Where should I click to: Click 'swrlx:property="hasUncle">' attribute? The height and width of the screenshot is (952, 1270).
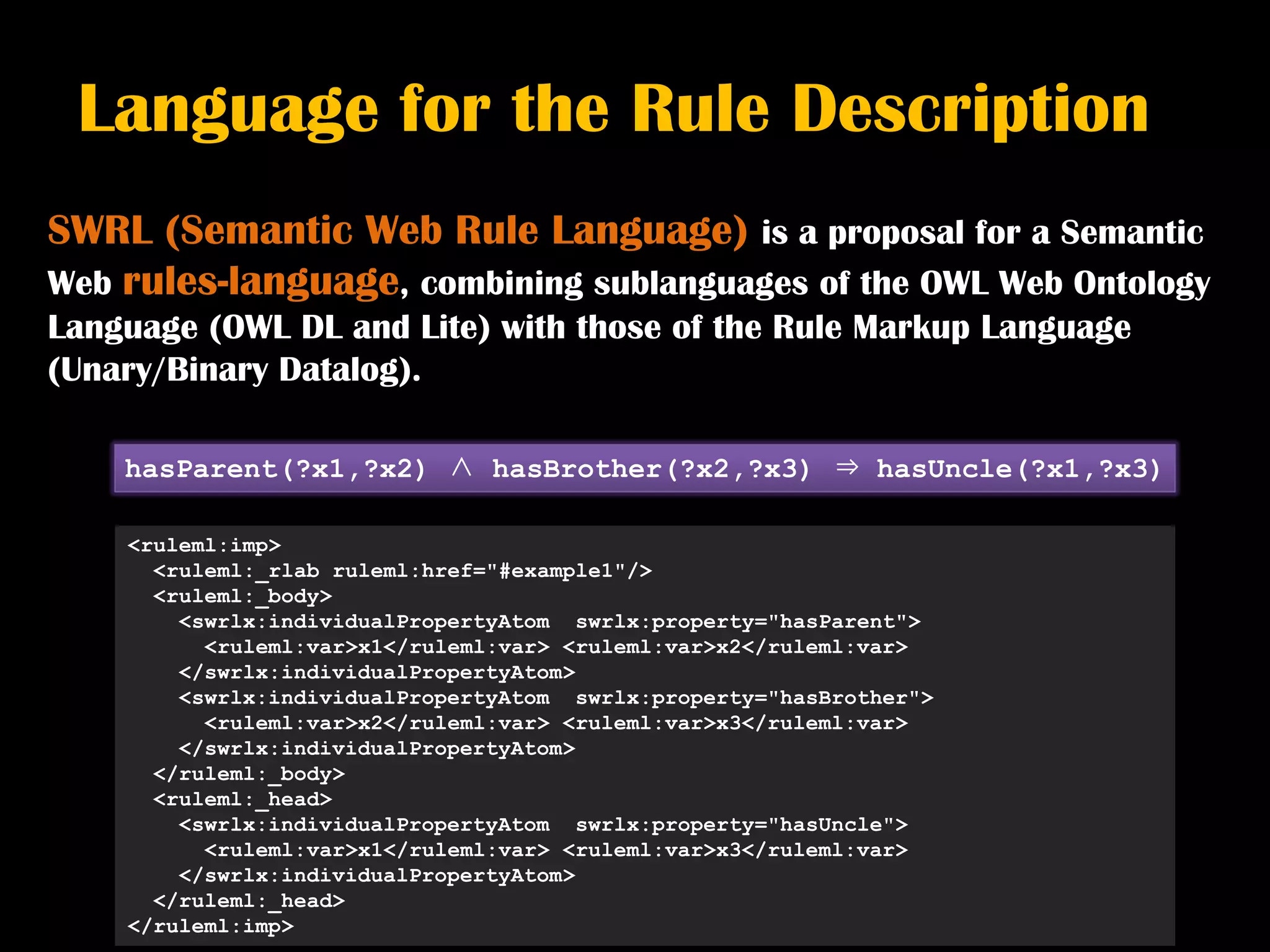coord(742,826)
